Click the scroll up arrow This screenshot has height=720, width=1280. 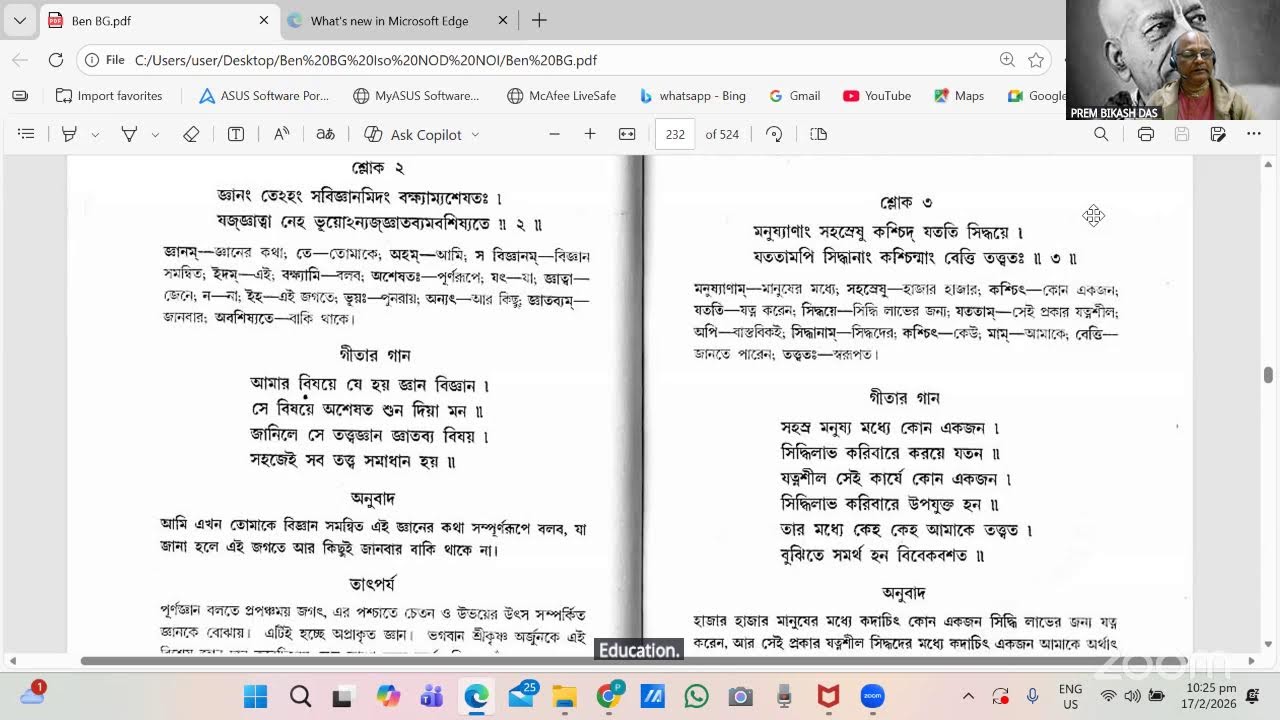click(x=1269, y=164)
